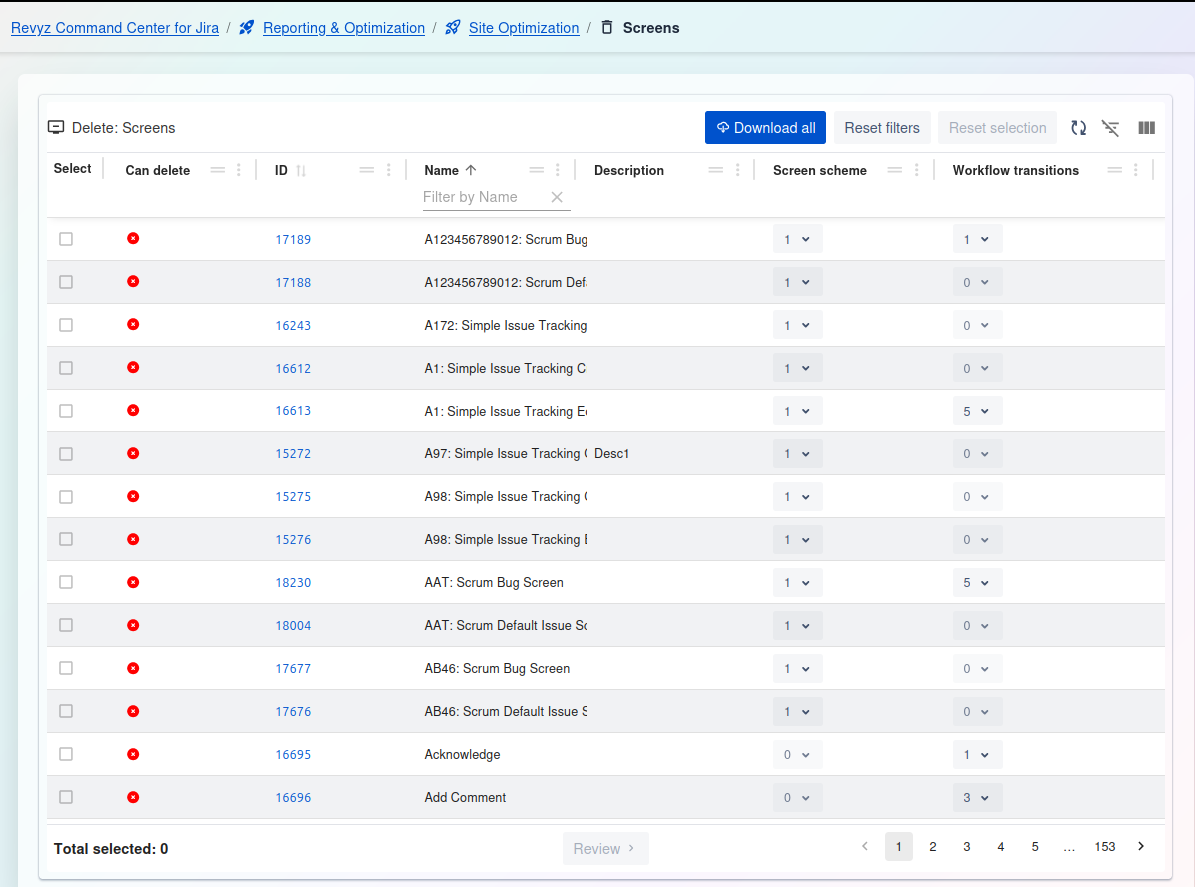This screenshot has width=1195, height=887.
Task: Click the clear filters crossed-out icon
Action: tap(1110, 128)
